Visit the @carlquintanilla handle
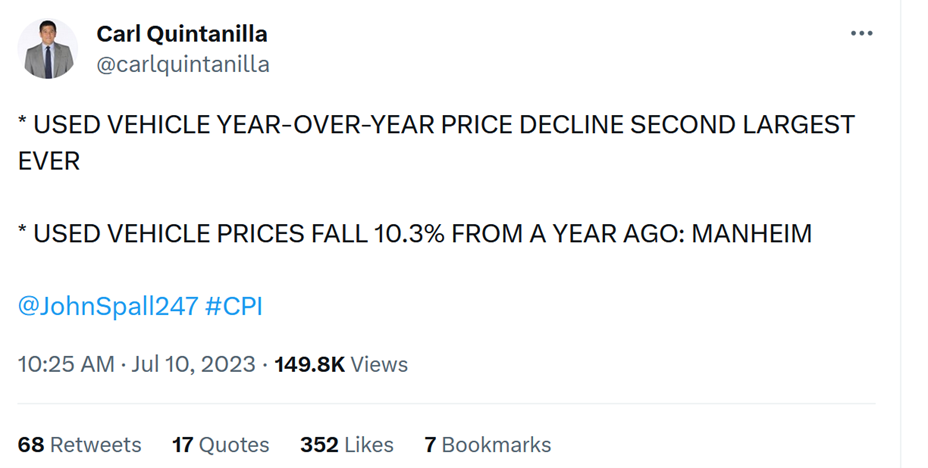The image size is (928, 468). (x=183, y=65)
